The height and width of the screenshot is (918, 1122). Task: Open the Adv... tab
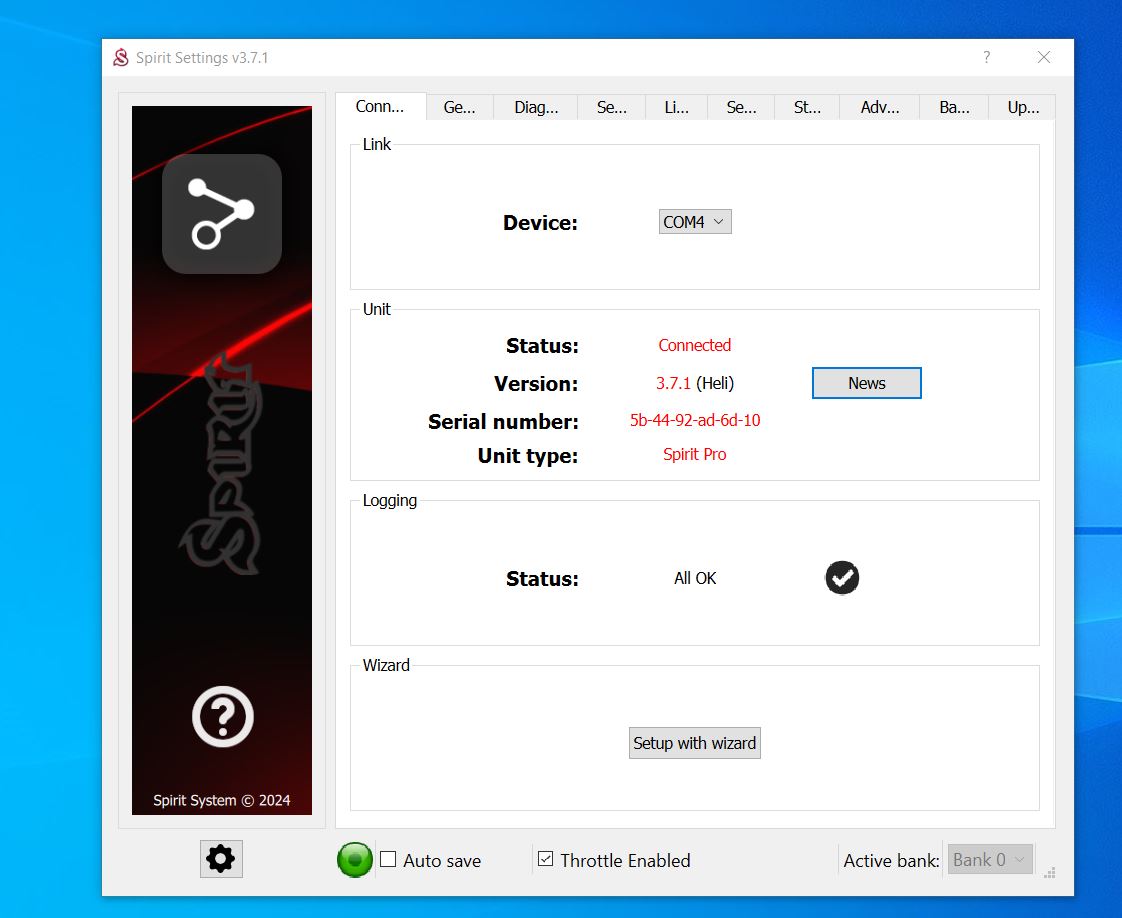click(x=880, y=108)
